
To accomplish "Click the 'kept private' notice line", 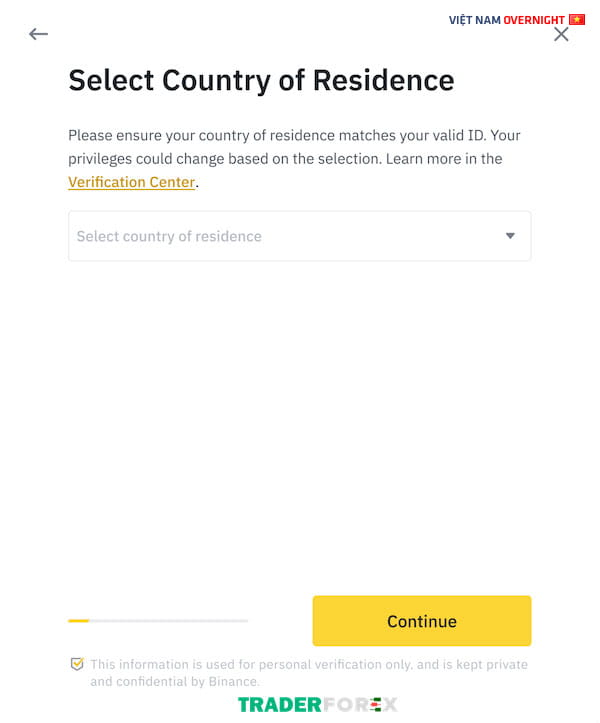I will tap(309, 664).
